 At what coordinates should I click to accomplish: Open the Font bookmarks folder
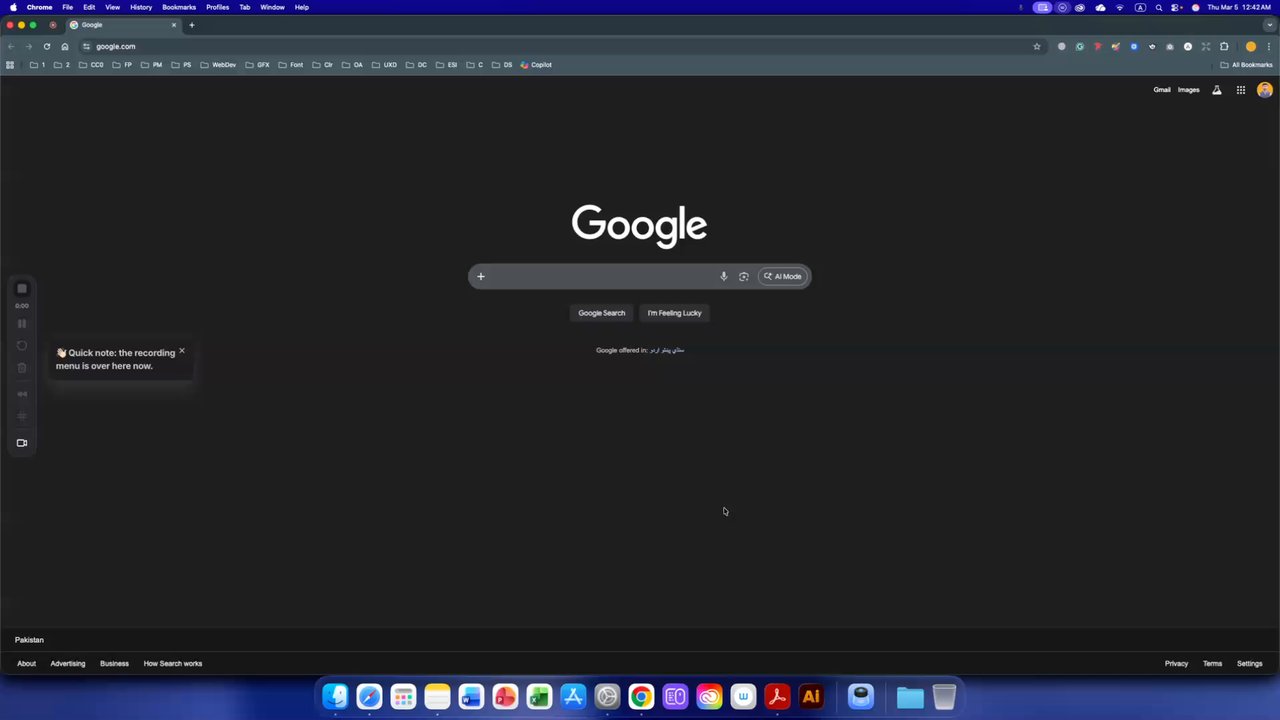click(291, 65)
